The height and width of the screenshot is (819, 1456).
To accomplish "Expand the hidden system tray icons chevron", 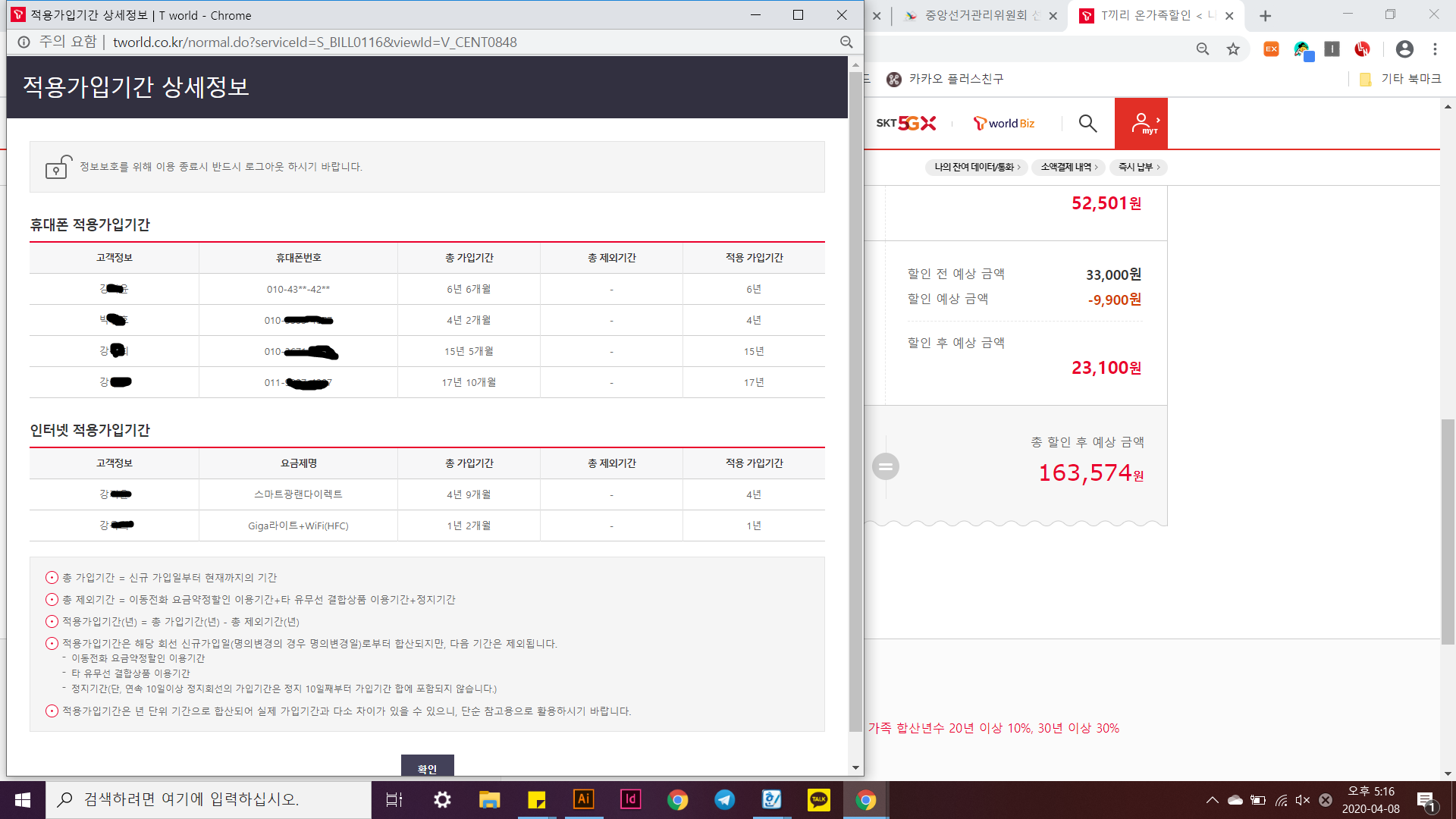I will pyautogui.click(x=1212, y=800).
